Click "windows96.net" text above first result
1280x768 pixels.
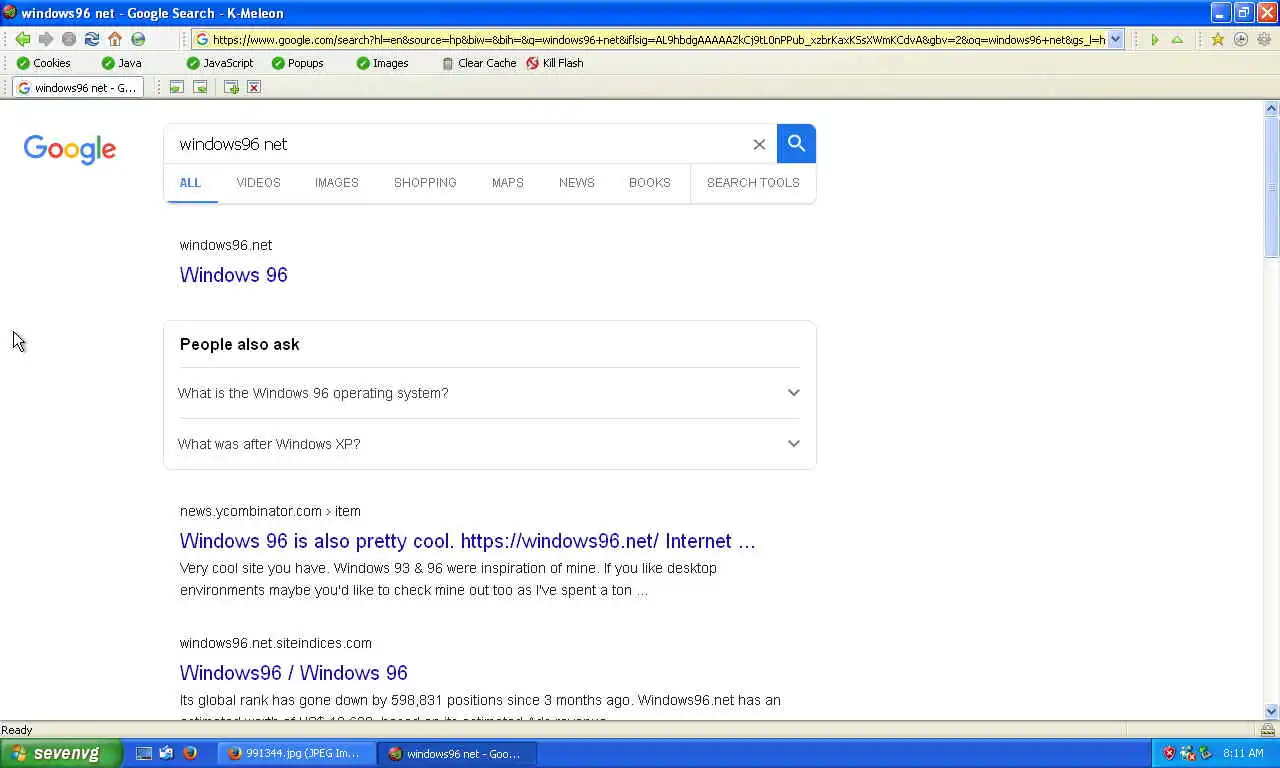pyautogui.click(x=225, y=245)
